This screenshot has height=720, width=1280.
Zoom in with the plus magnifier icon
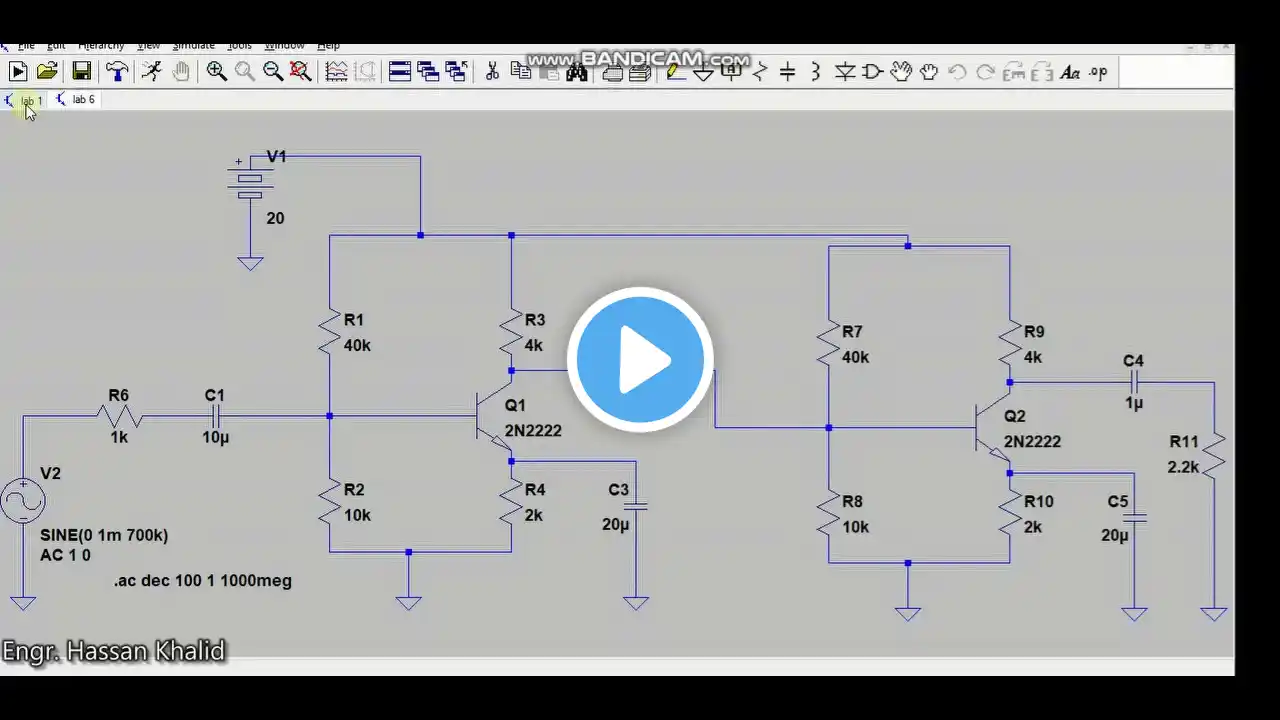tap(216, 71)
